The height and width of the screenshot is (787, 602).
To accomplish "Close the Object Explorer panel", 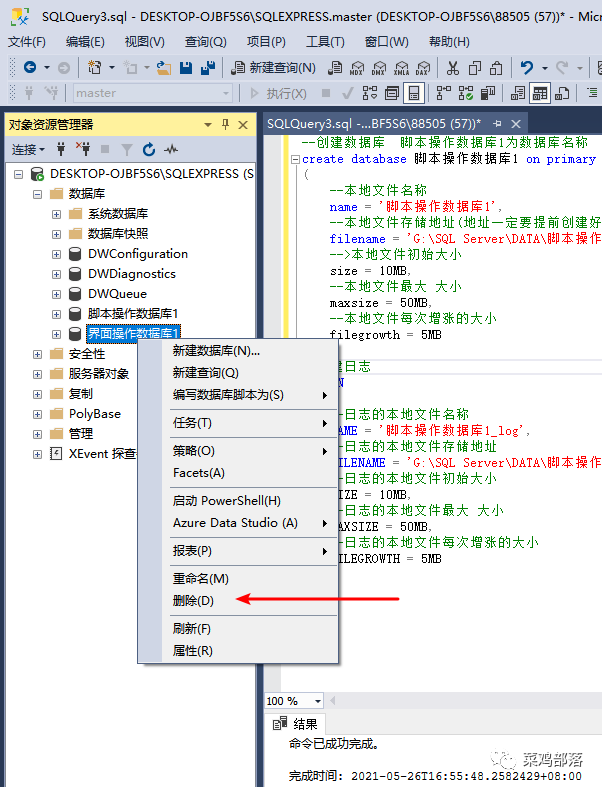I will [x=243, y=124].
